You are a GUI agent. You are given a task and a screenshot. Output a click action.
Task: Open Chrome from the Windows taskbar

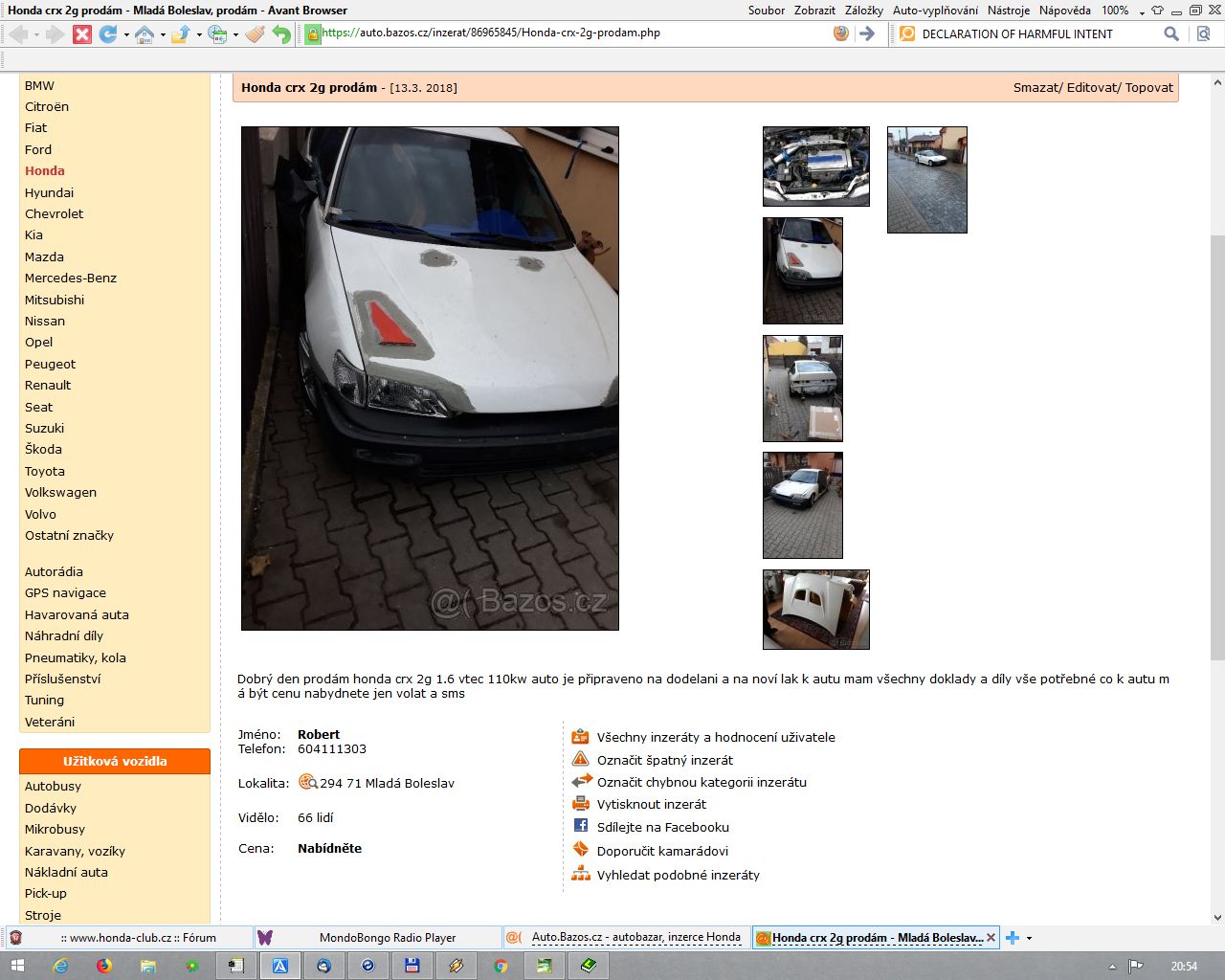501,966
